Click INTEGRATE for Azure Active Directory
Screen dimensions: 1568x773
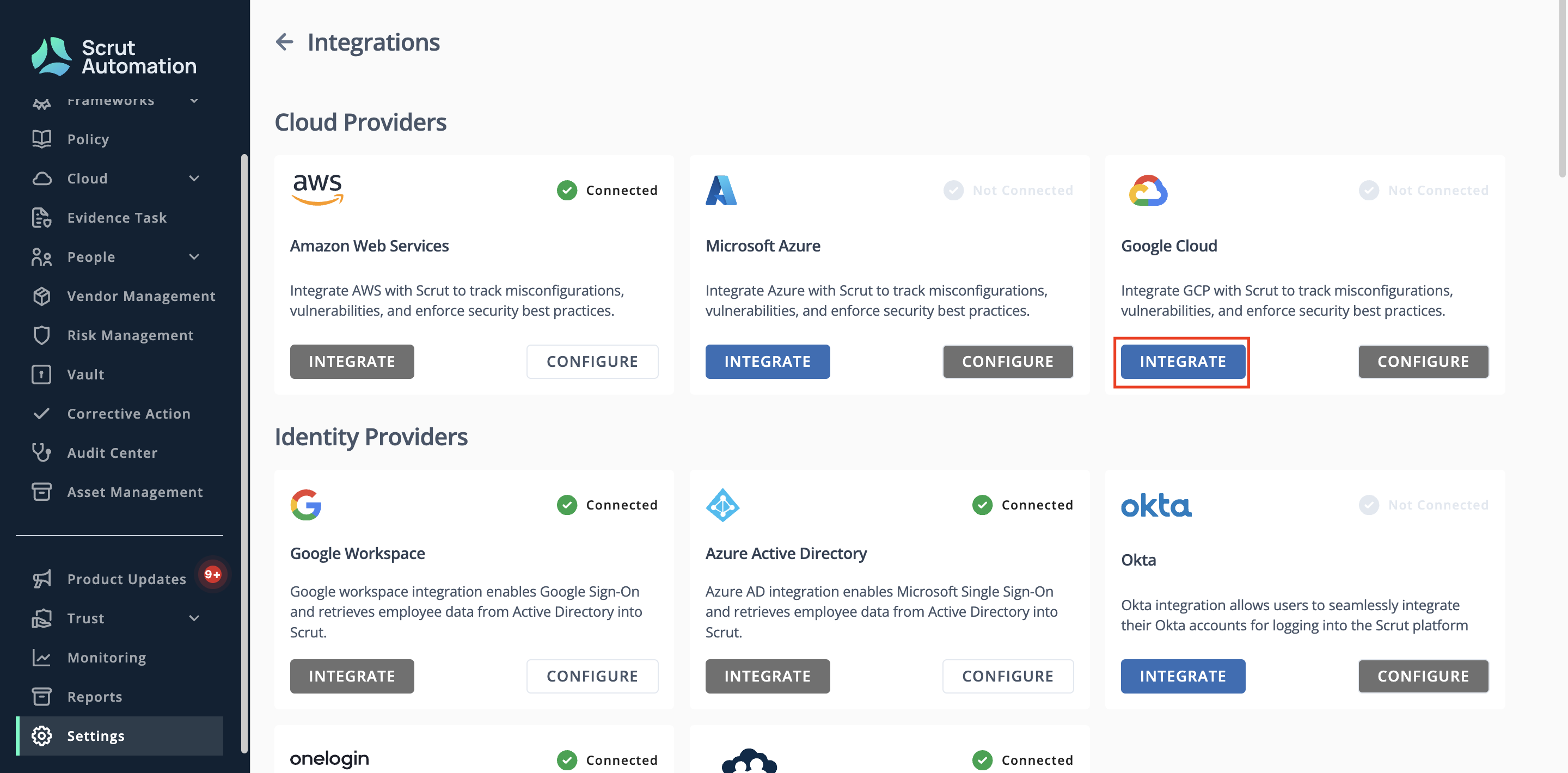point(768,676)
